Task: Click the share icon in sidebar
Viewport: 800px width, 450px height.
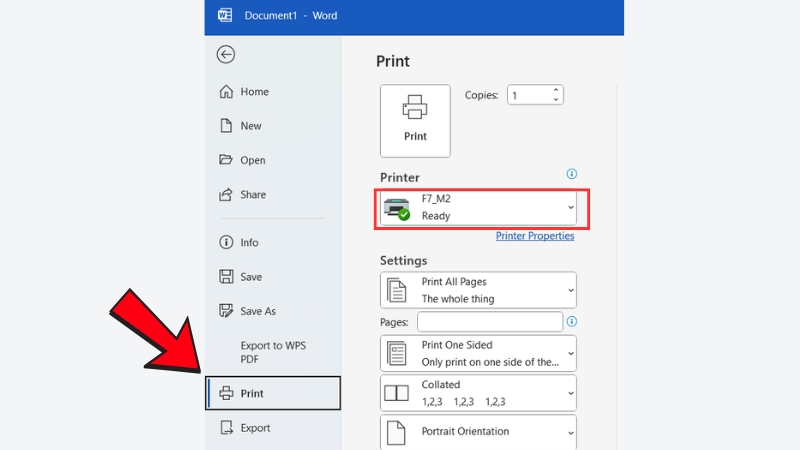Action: (x=226, y=194)
